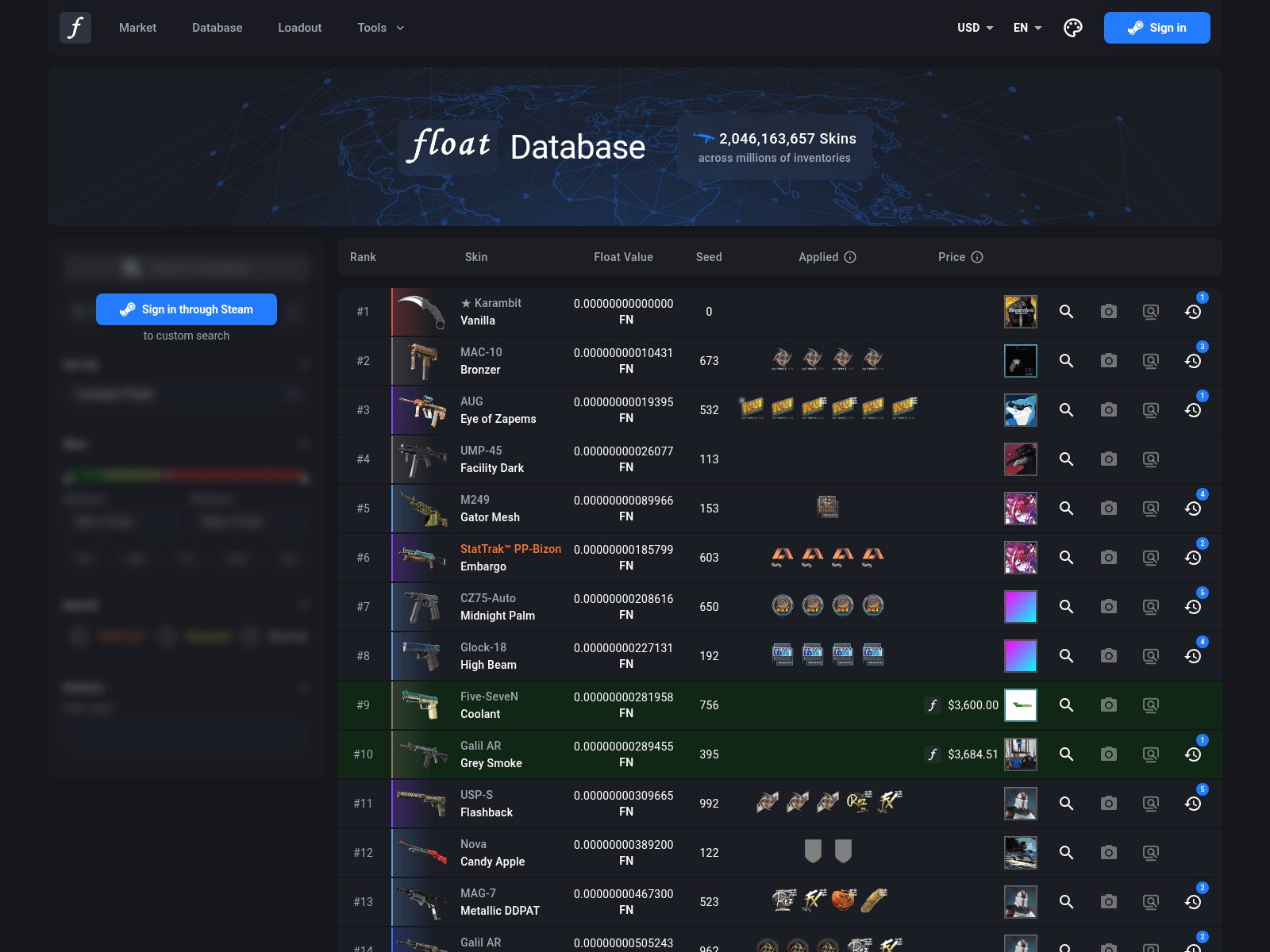Screen dimensions: 1270x952
Task: Click the info icon beside Applied
Action: [850, 257]
